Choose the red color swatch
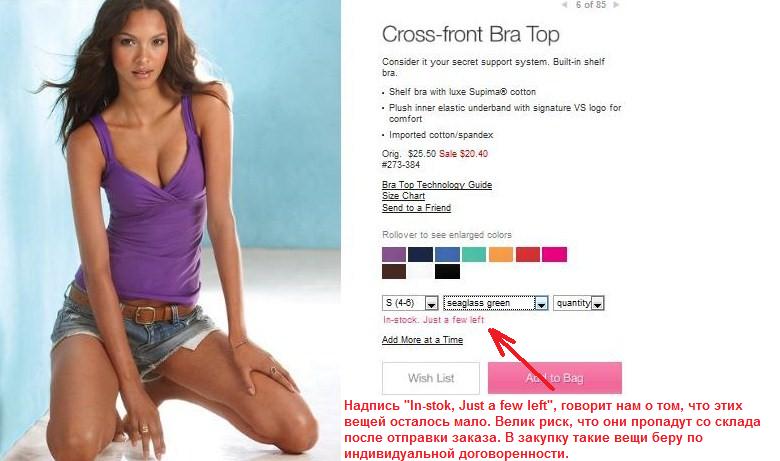Viewport: 780px width, 461px height. pyautogui.click(x=528, y=254)
